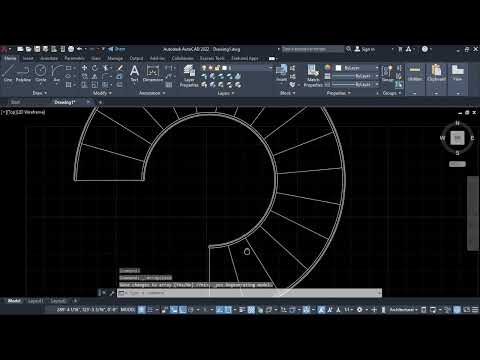Click the Share button

click(x=117, y=49)
